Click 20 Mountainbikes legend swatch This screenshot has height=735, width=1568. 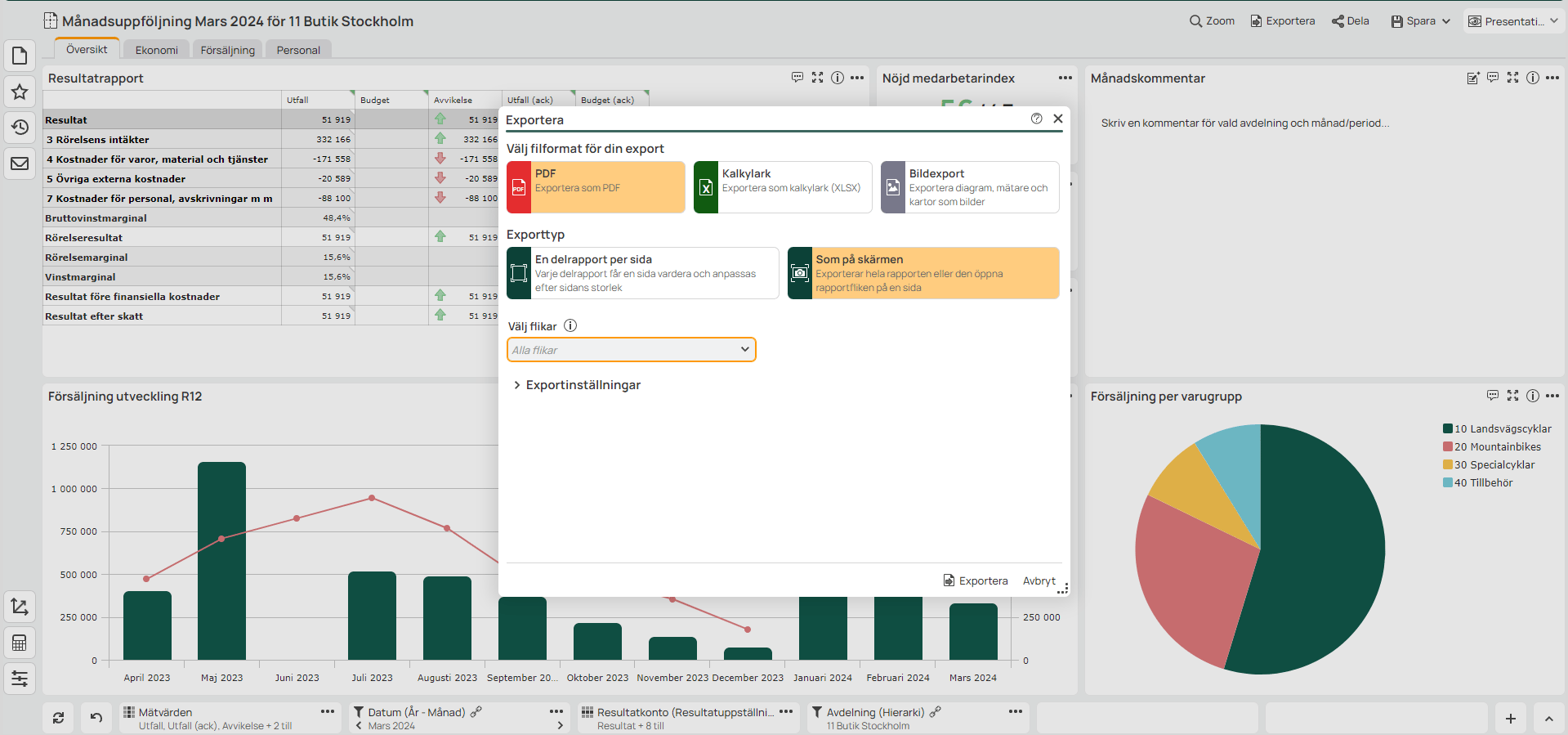1448,446
